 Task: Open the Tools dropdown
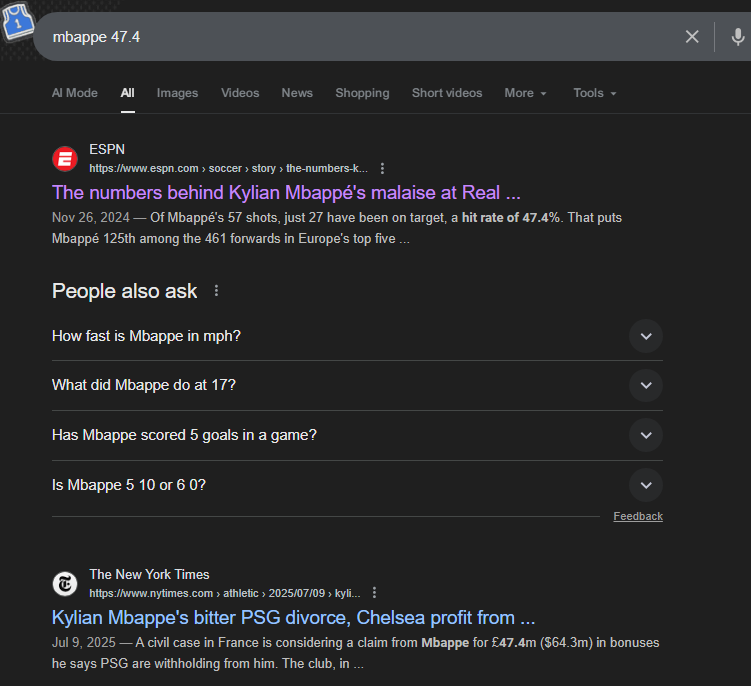coord(594,93)
